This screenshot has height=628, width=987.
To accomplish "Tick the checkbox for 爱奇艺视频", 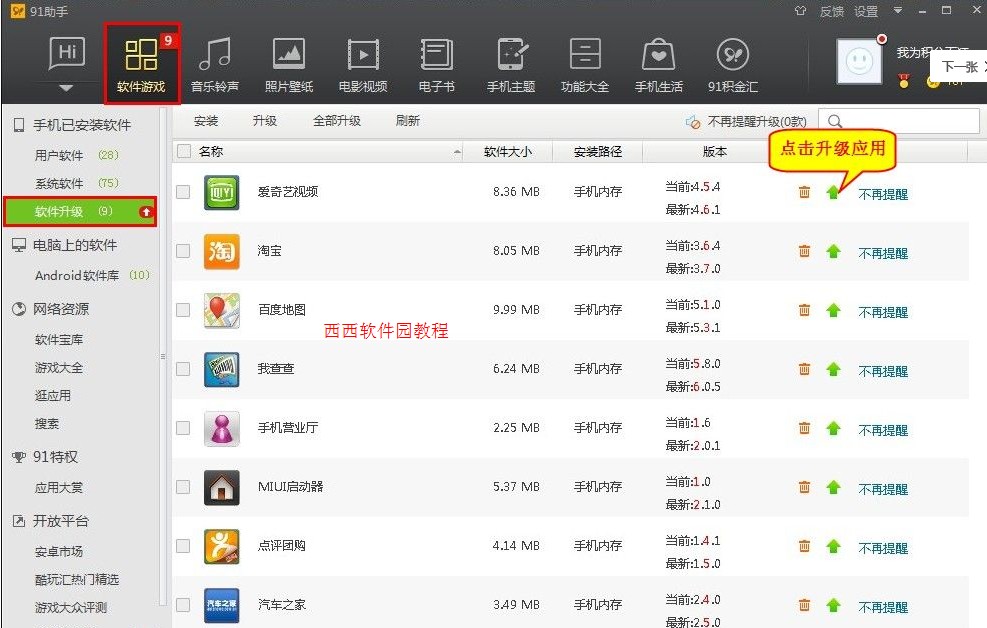I will click(183, 192).
